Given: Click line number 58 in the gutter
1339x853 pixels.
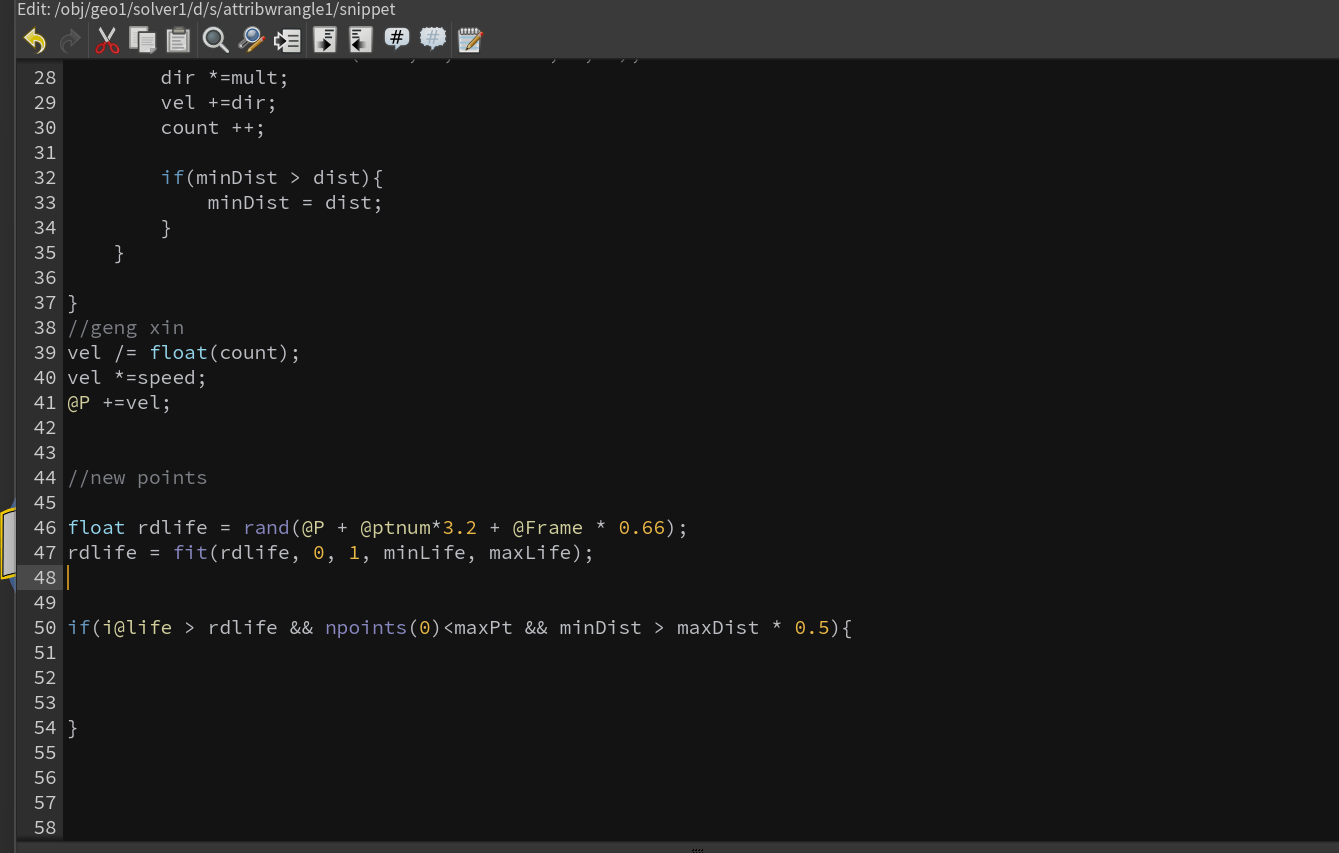Looking at the screenshot, I should [x=45, y=827].
